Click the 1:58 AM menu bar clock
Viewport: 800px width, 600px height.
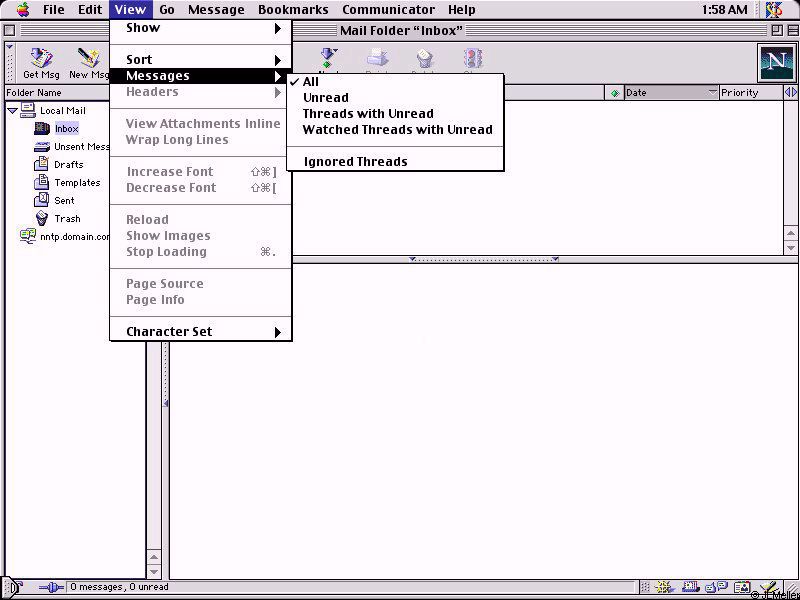[x=724, y=10]
